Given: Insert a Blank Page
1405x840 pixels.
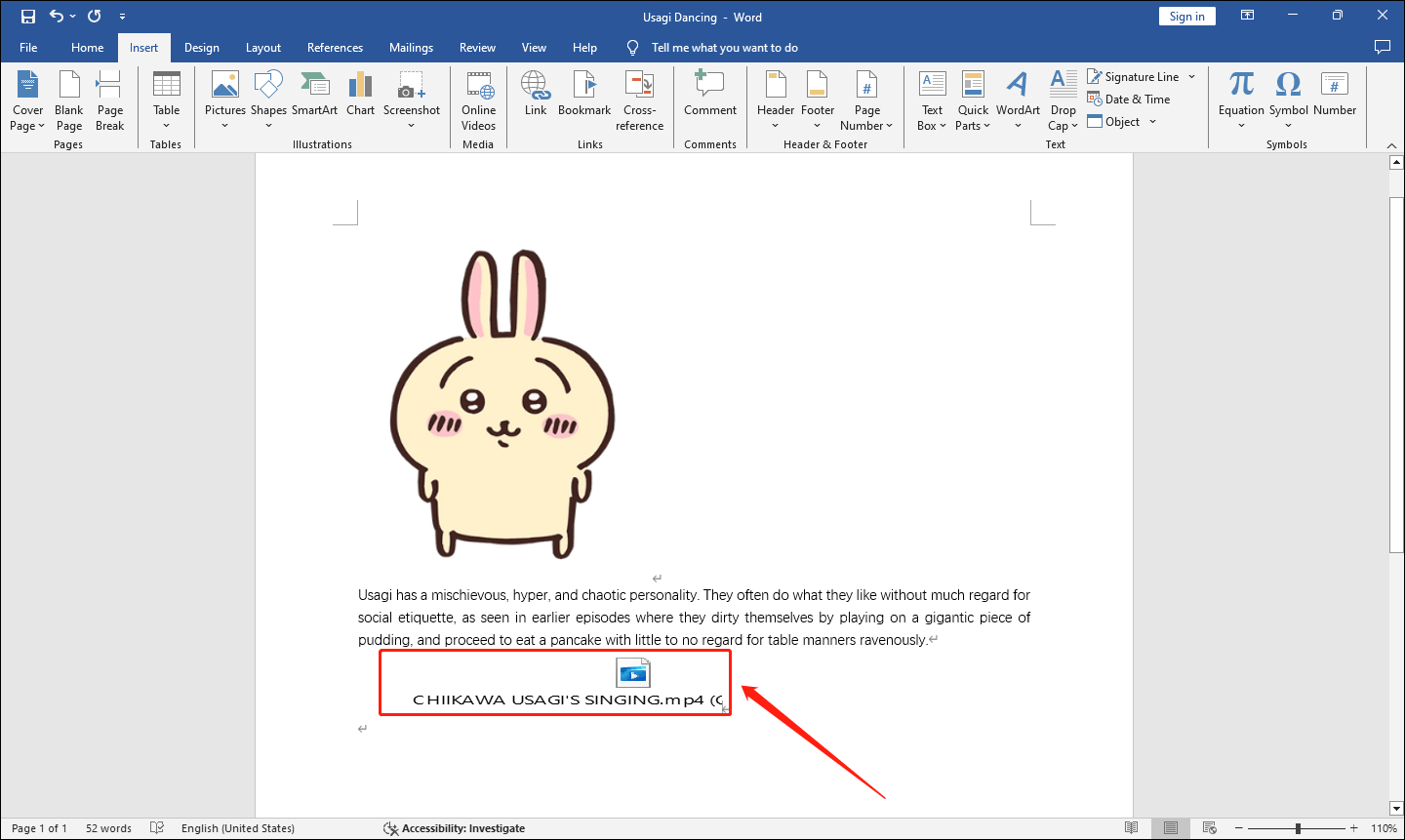Looking at the screenshot, I should pos(69,100).
